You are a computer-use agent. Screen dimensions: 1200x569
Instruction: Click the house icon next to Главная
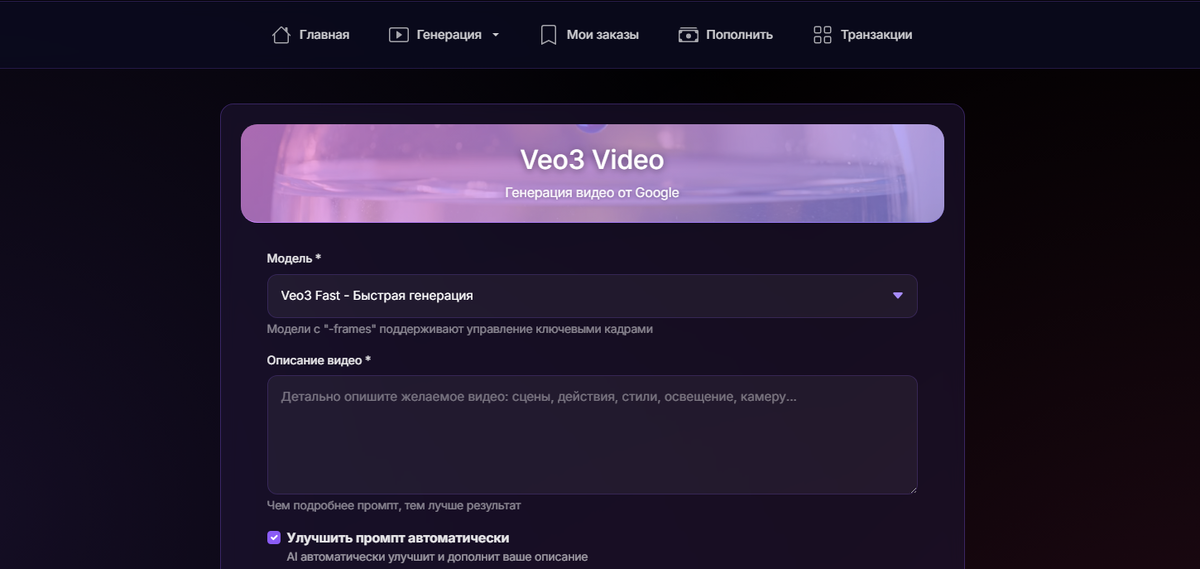(x=281, y=35)
